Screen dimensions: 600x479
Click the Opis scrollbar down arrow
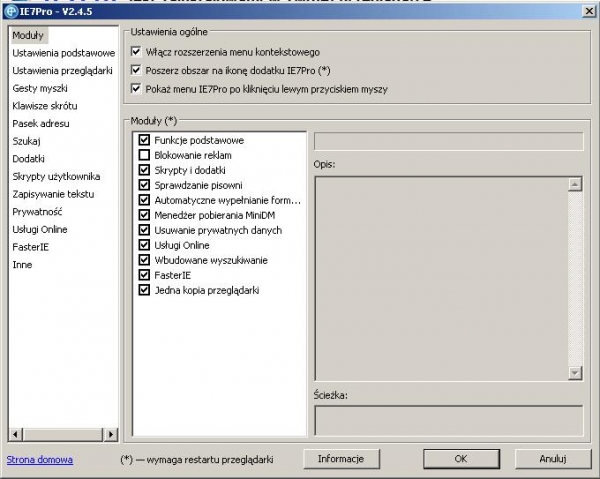tap(575, 373)
